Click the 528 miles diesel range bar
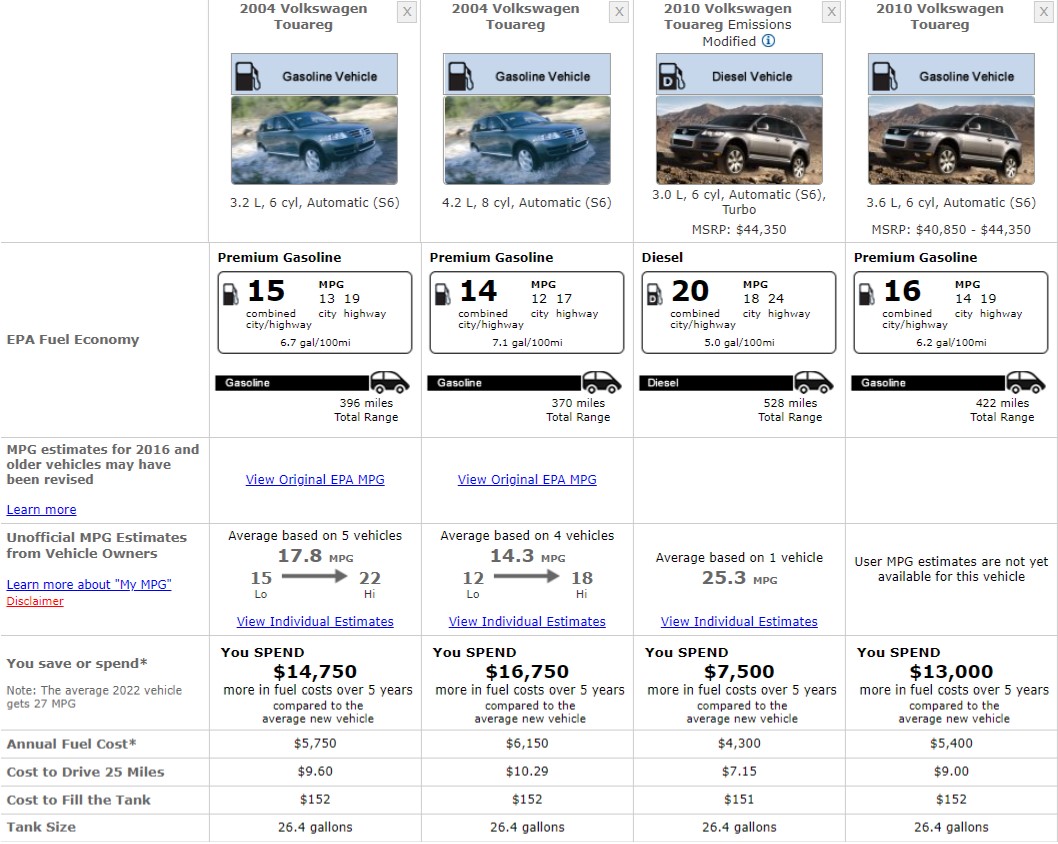This screenshot has width=1058, height=844. point(717,383)
